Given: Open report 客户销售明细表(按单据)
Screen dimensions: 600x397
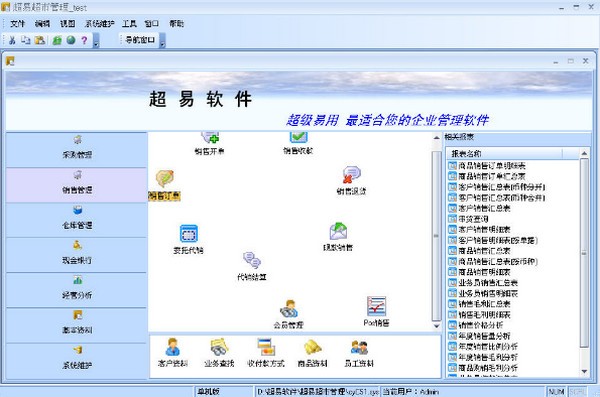Looking at the screenshot, I should [498, 240].
